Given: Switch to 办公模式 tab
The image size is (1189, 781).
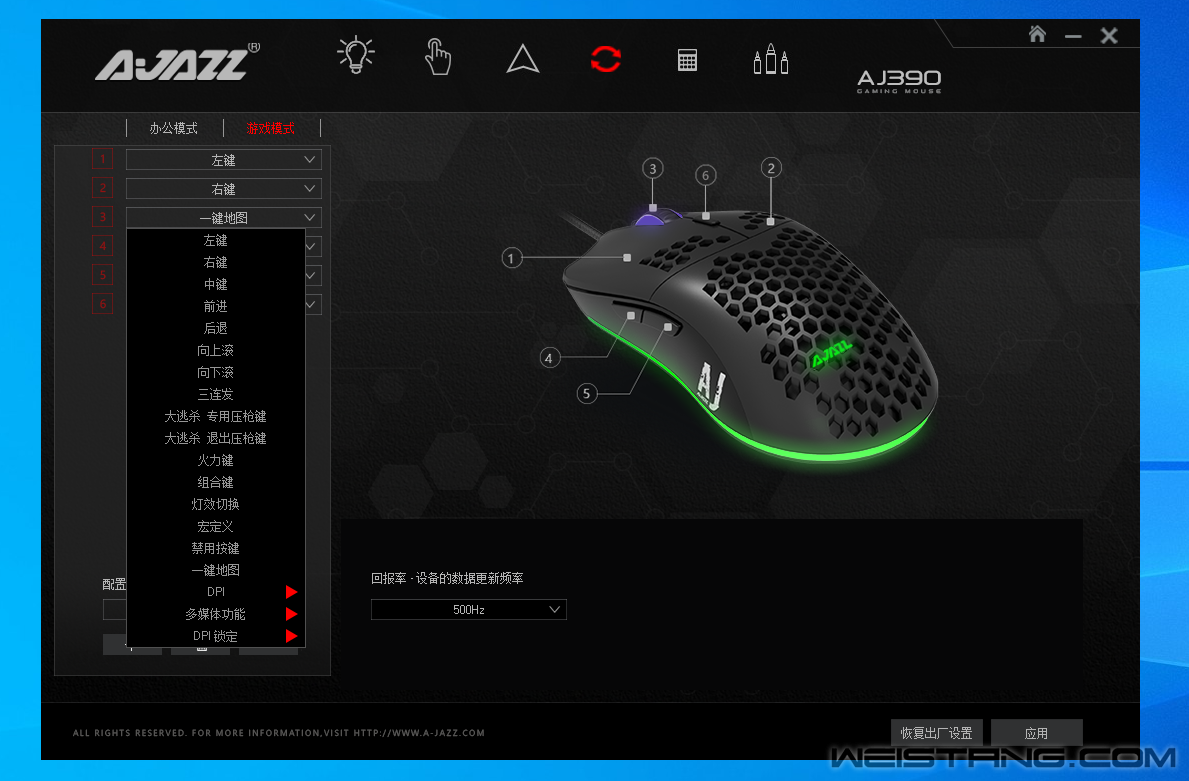Looking at the screenshot, I should [x=174, y=128].
